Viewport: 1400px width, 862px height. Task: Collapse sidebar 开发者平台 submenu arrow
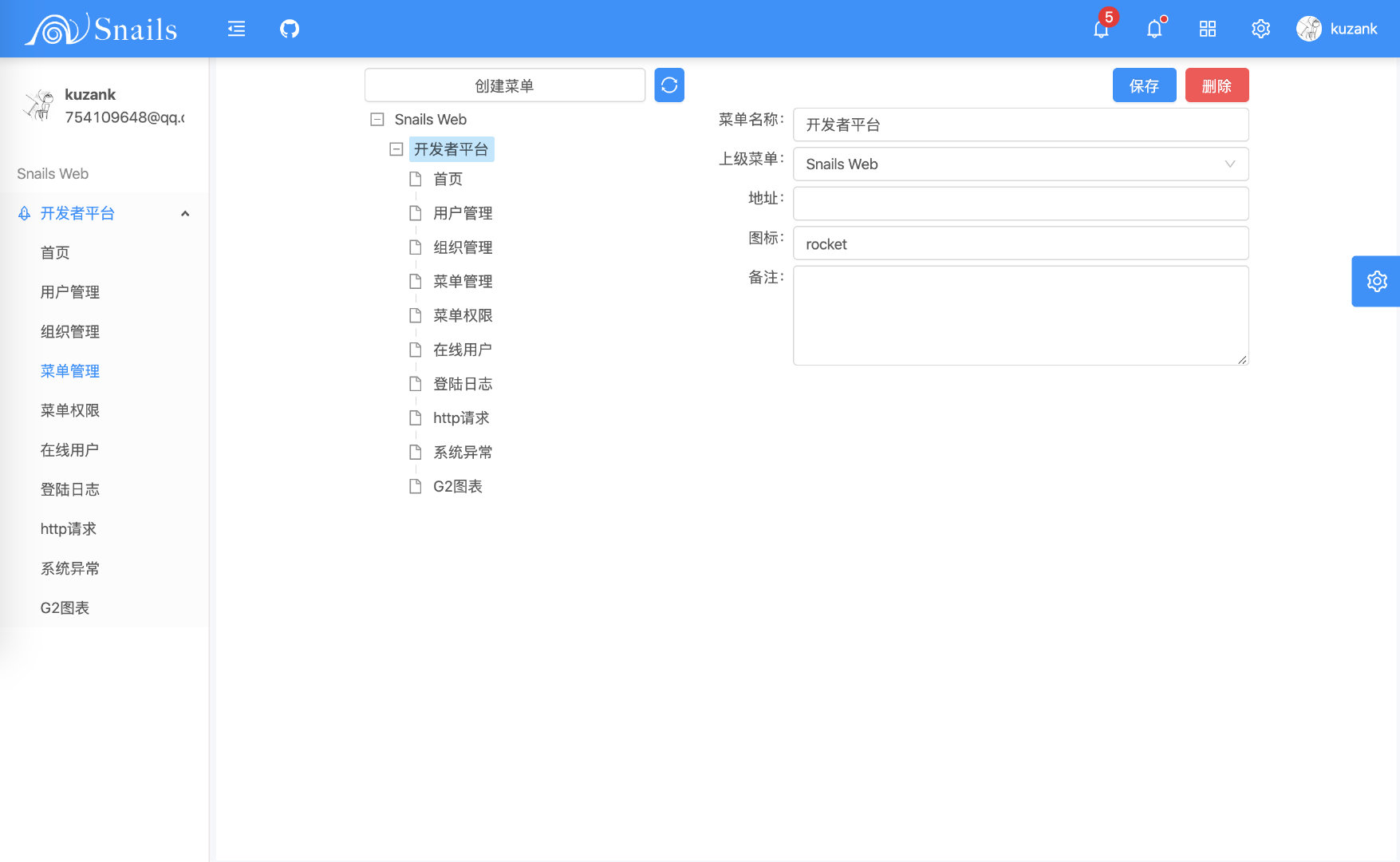click(x=185, y=213)
